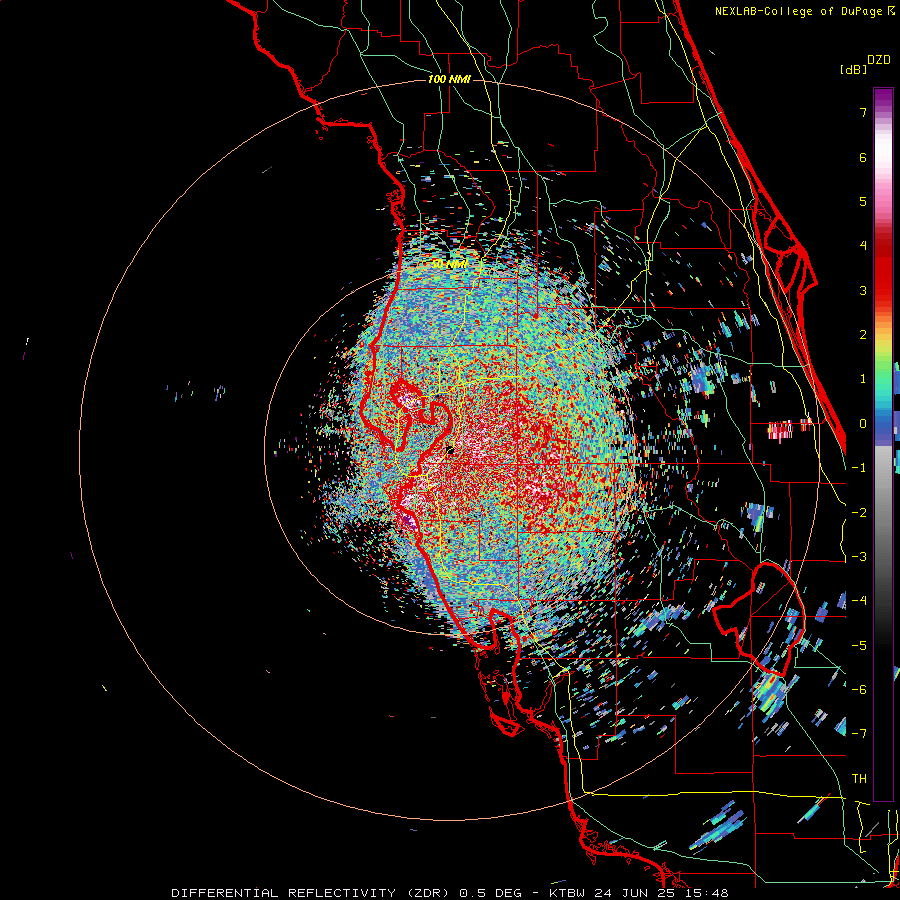This screenshot has width=900, height=900.
Task: Click the DZD product label above the scale
Action: click(x=879, y=60)
